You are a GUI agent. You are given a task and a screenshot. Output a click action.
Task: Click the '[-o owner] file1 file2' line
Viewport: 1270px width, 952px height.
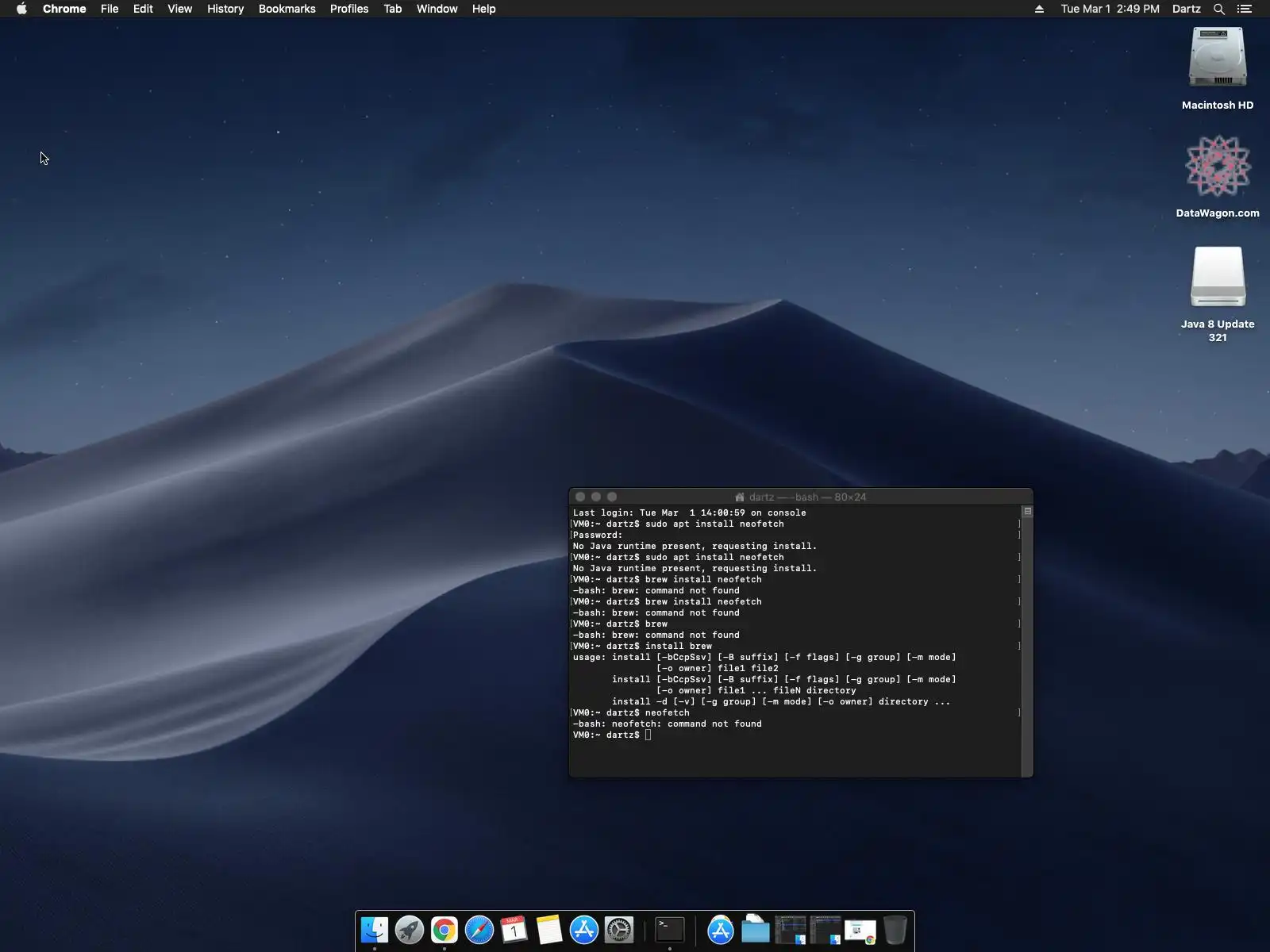pos(717,668)
